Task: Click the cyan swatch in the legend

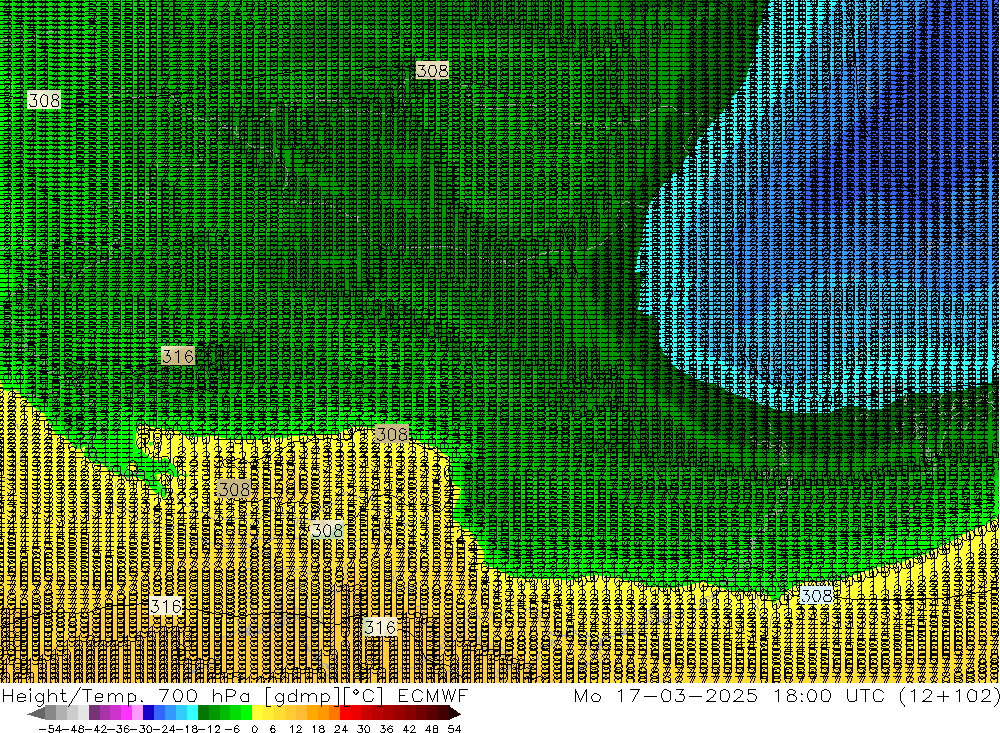Action: point(192,713)
